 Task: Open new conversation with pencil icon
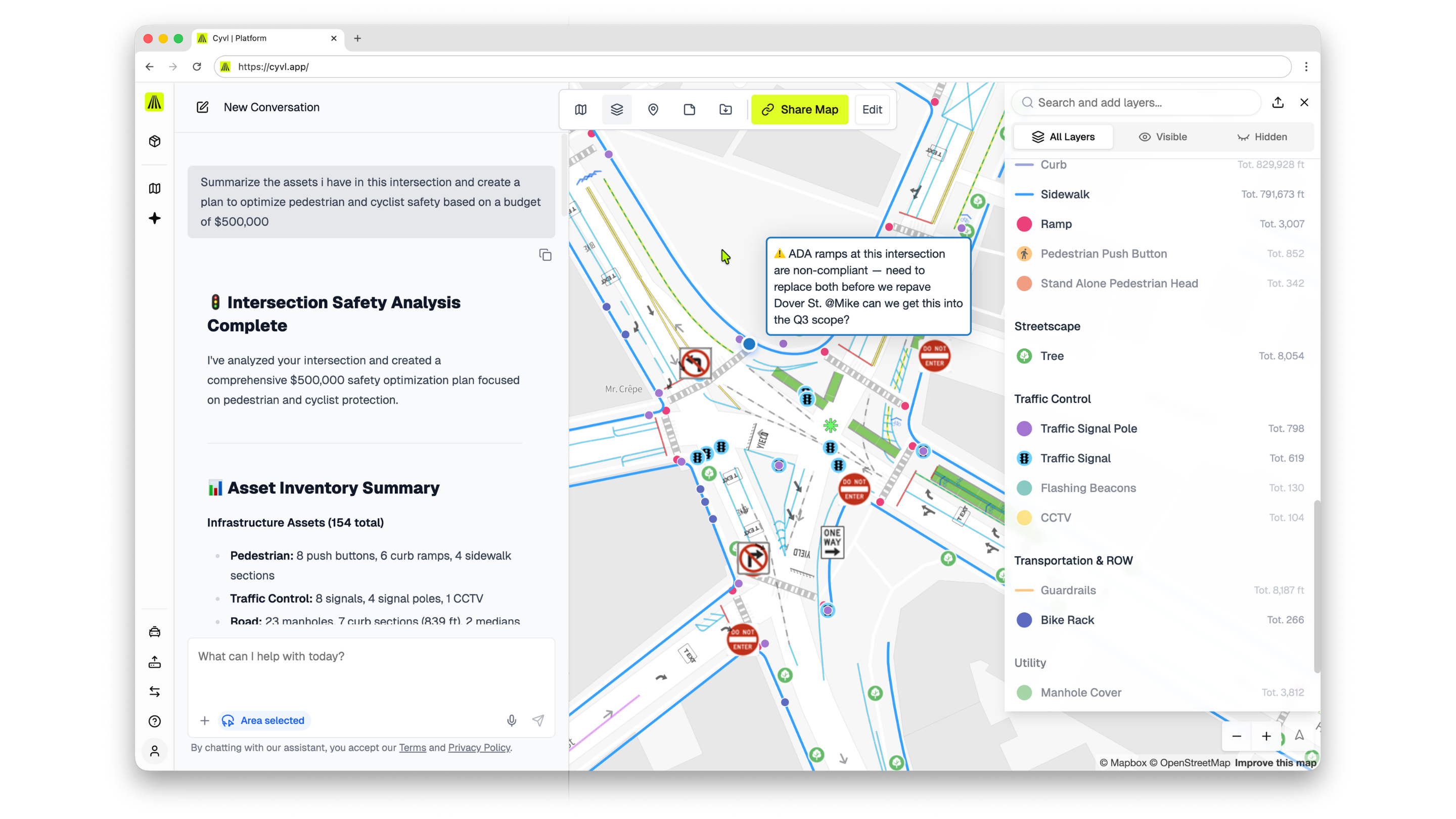point(202,107)
